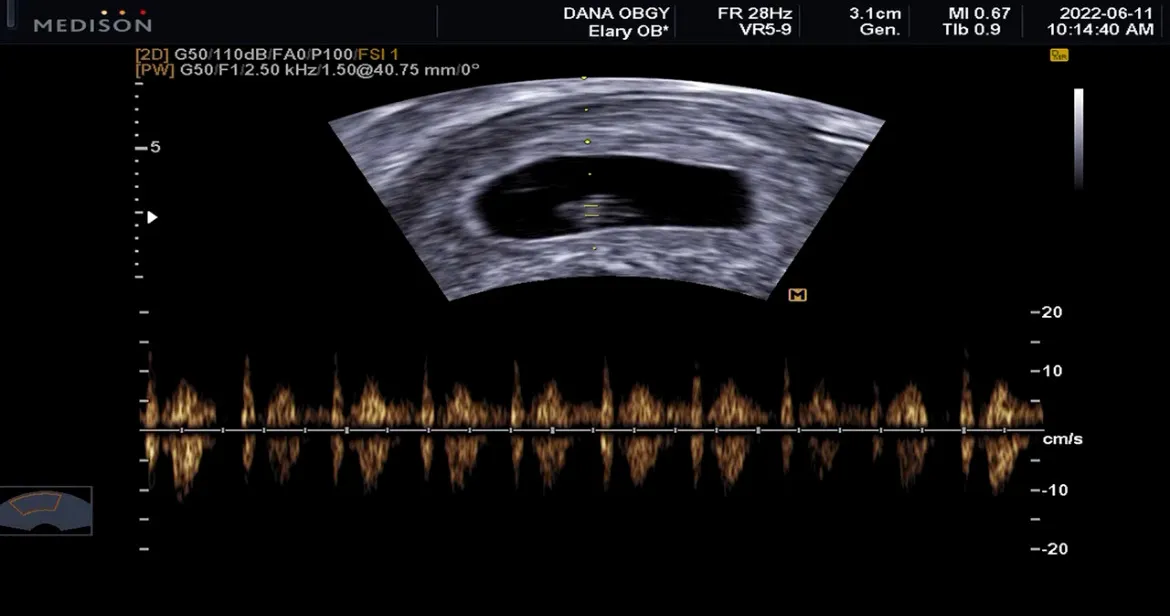Click the 10:14:40 AM time
Screen dimensions: 1170x616
(1101, 30)
